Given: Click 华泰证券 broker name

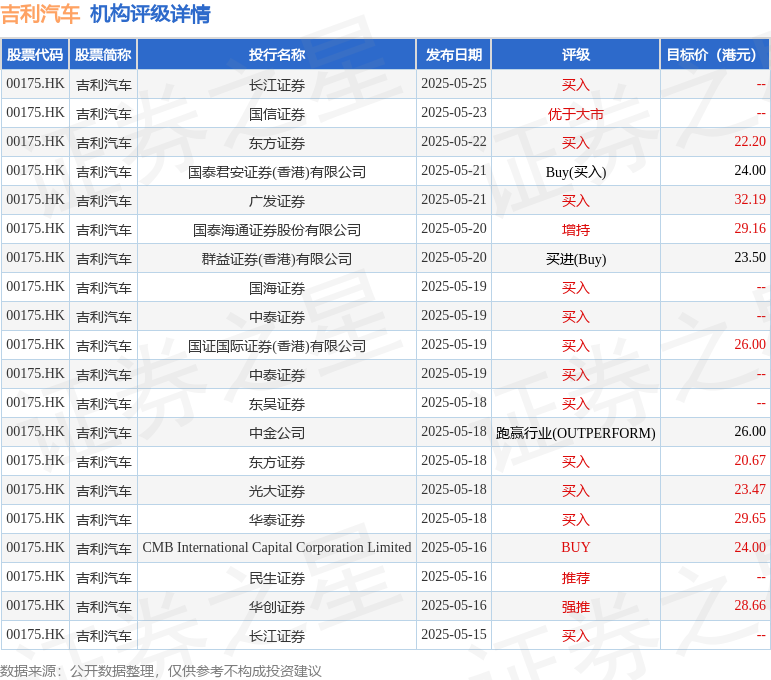Looking at the screenshot, I should tap(277, 520).
